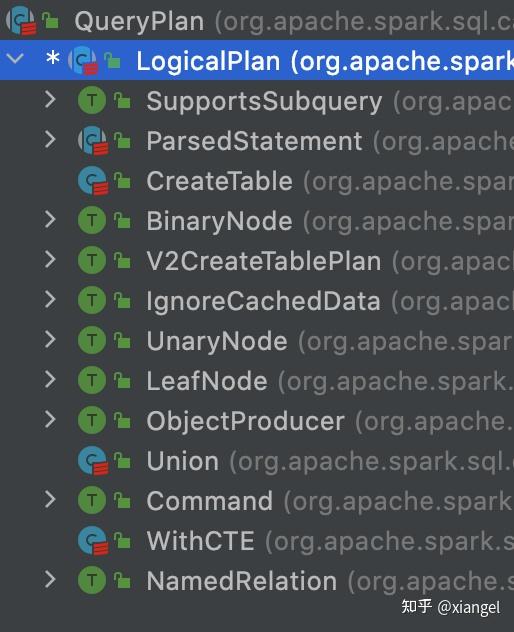This screenshot has width=514, height=632.
Task: Click the public lock icon beside UnaryNode
Action: pyautogui.click(x=122, y=340)
